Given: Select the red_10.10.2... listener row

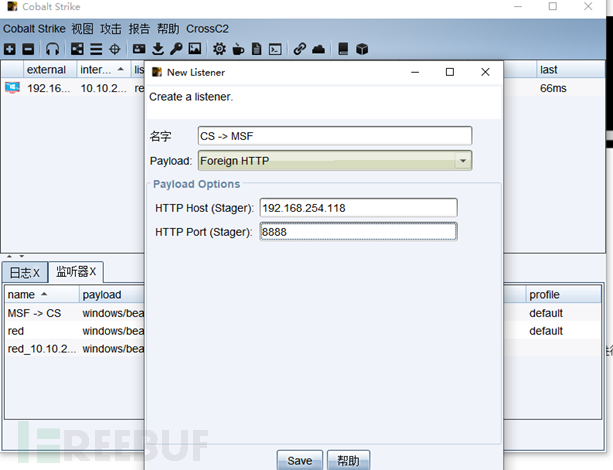Looking at the screenshot, I should pos(75,348).
